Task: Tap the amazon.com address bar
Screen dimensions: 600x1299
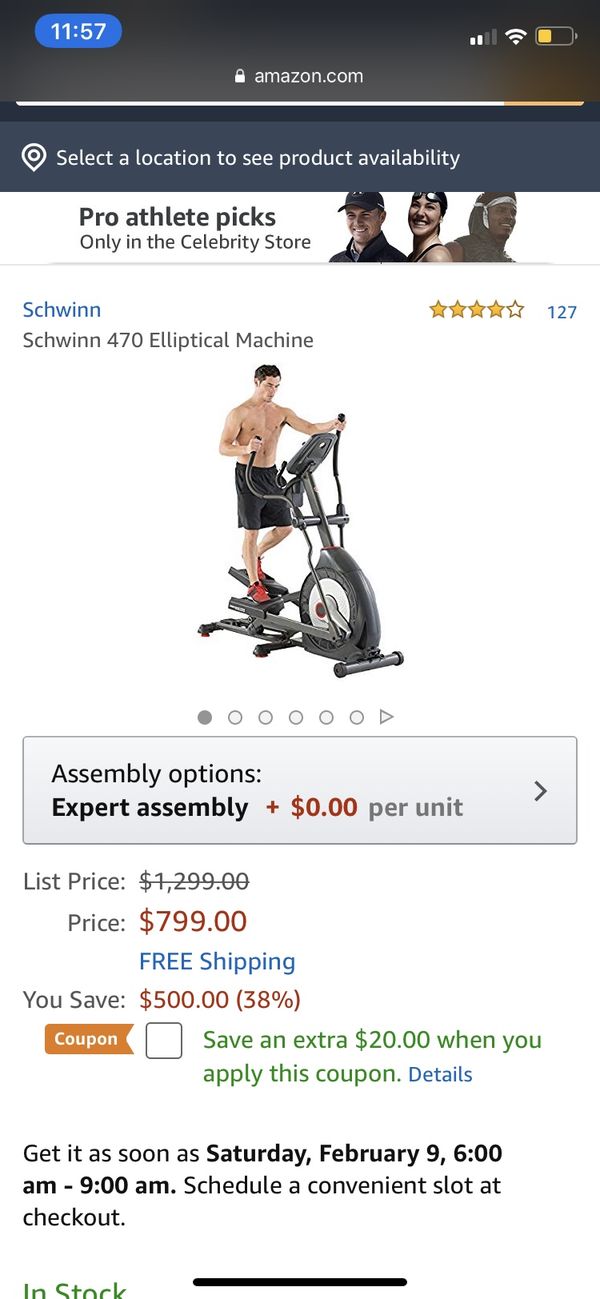Action: pos(300,76)
